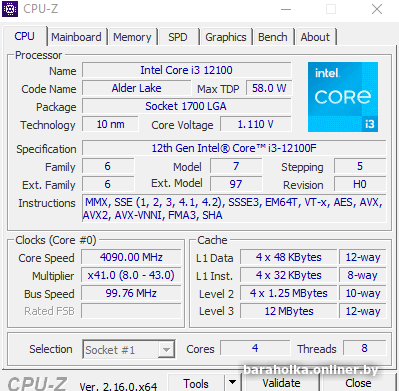Click the Cores value 4
The height and width of the screenshot is (391, 399).
[x=255, y=348]
